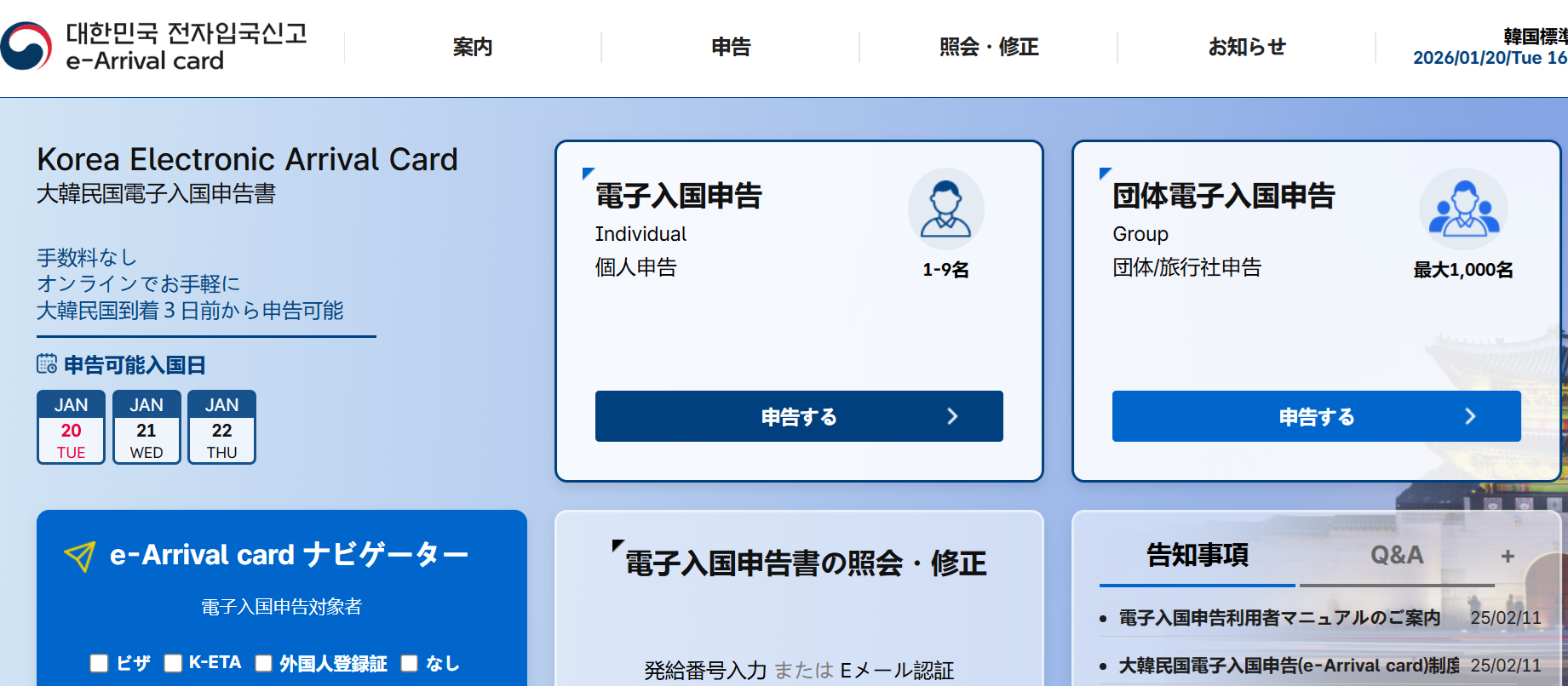This screenshot has width=1568, height=686.
Task: Check the ビザ checkbox
Action: [100, 663]
